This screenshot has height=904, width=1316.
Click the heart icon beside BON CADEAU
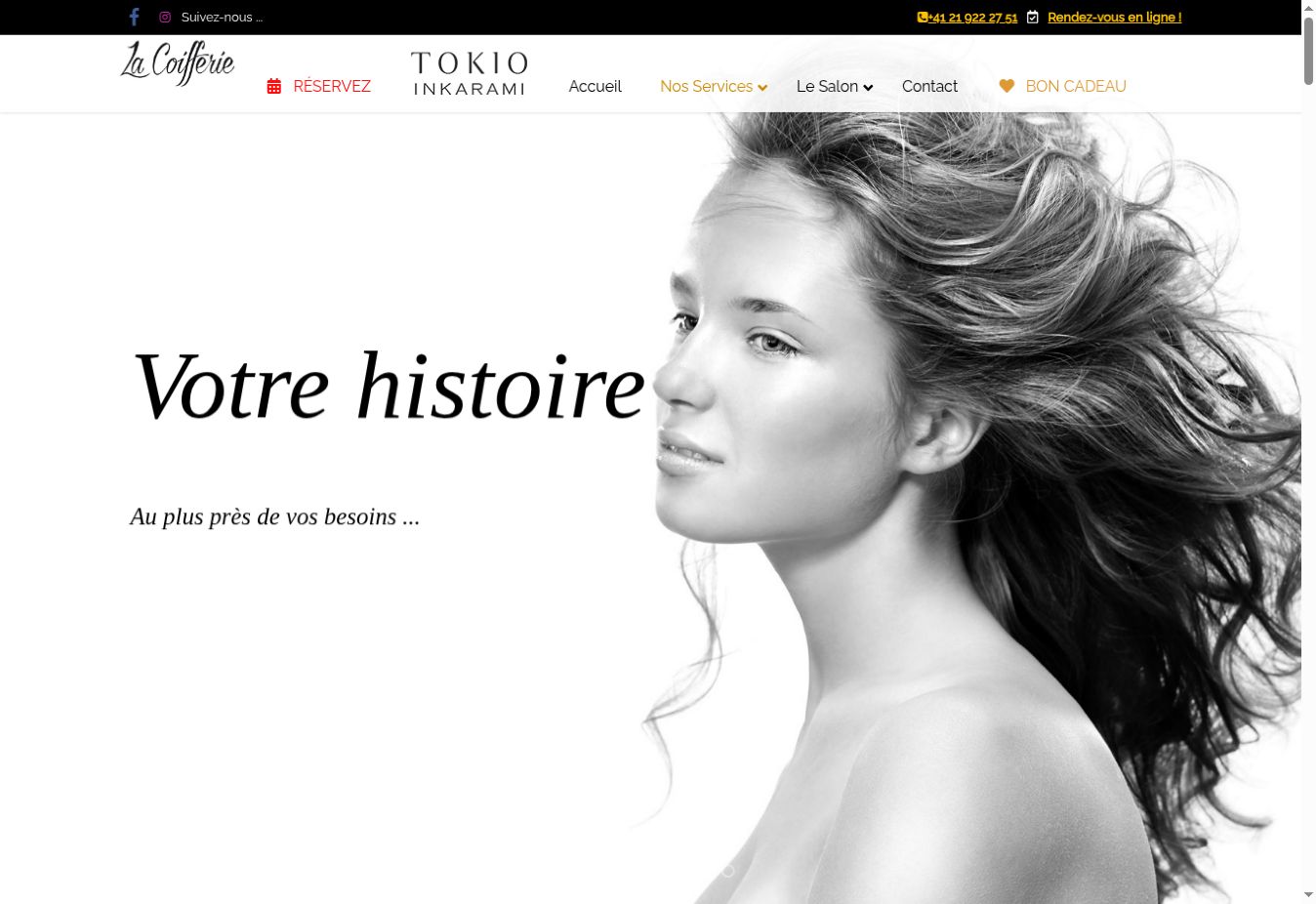coord(1007,86)
